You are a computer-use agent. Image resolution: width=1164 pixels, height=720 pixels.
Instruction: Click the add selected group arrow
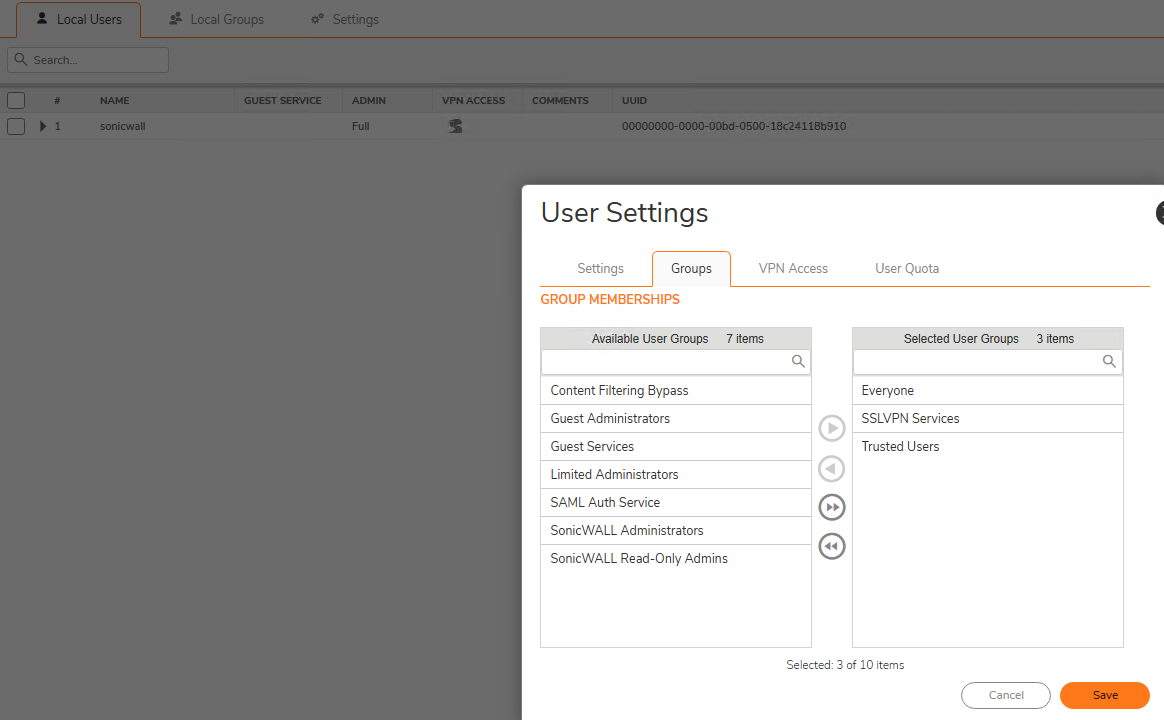coord(832,429)
